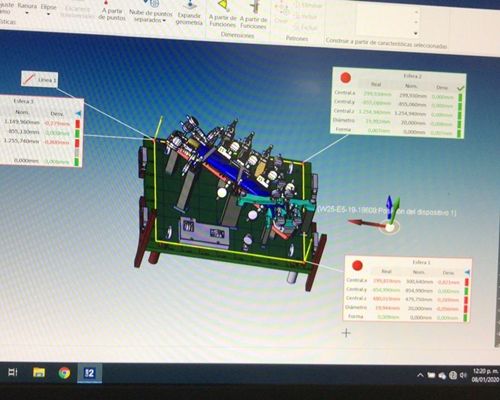Open File Explorer from the taskbar

coord(39,372)
